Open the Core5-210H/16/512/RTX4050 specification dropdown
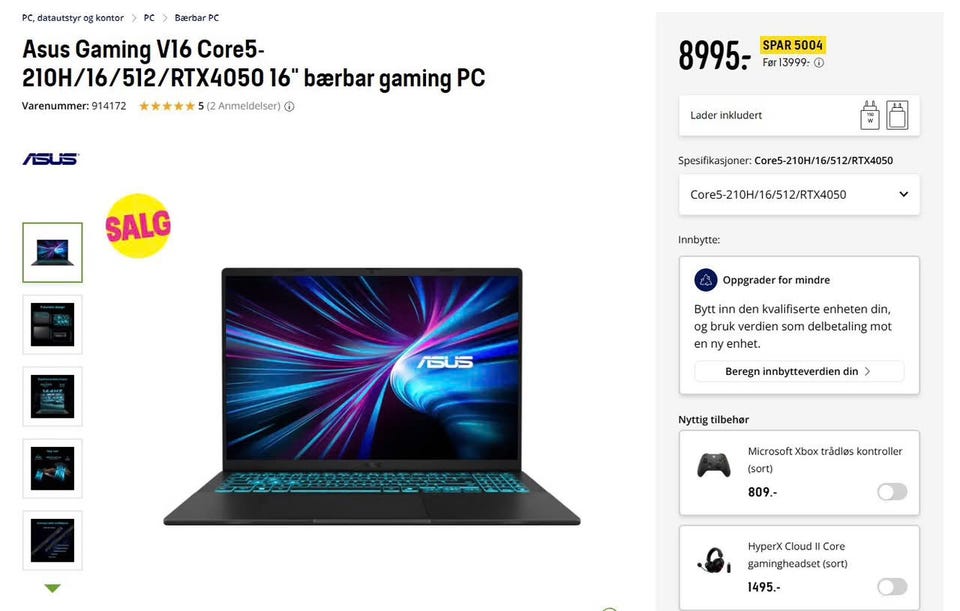This screenshot has height=611, width=960. (x=799, y=195)
